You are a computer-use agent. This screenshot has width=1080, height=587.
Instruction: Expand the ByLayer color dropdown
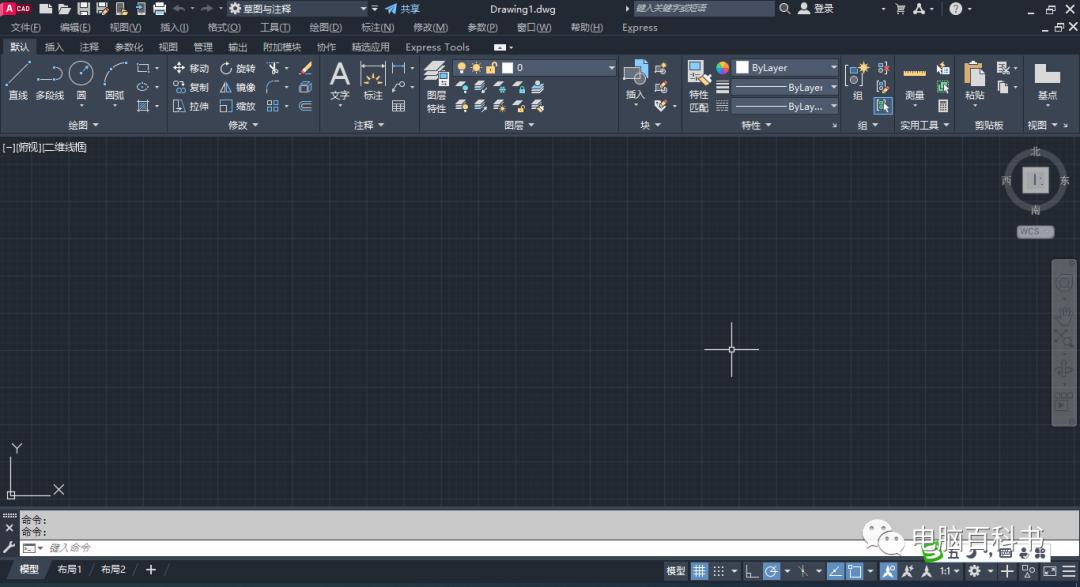[786, 68]
